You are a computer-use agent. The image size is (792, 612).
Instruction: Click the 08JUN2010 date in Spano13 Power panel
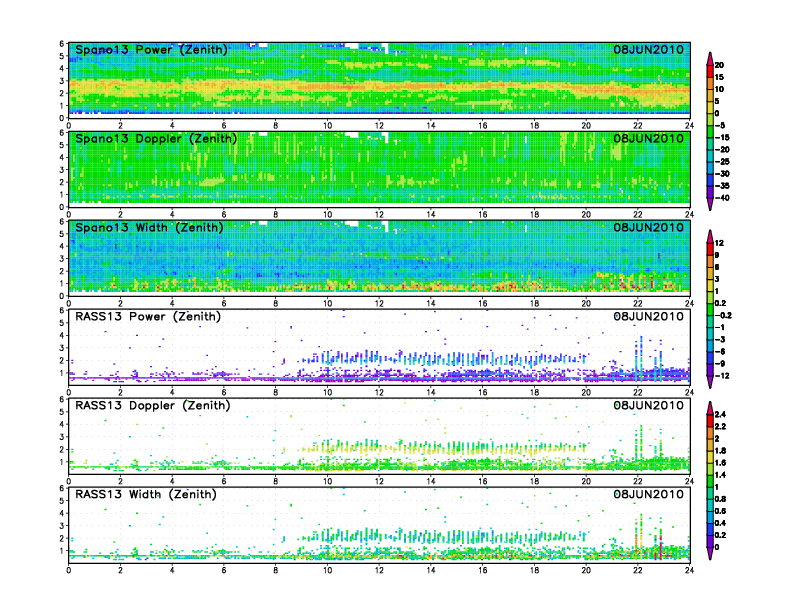[649, 50]
